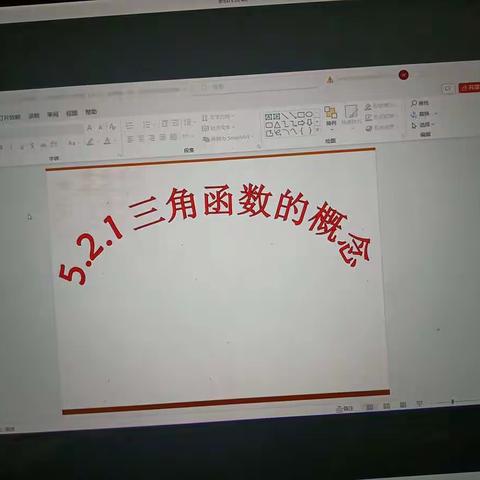Click the 查找 find button
The width and height of the screenshot is (480, 480).
point(420,103)
